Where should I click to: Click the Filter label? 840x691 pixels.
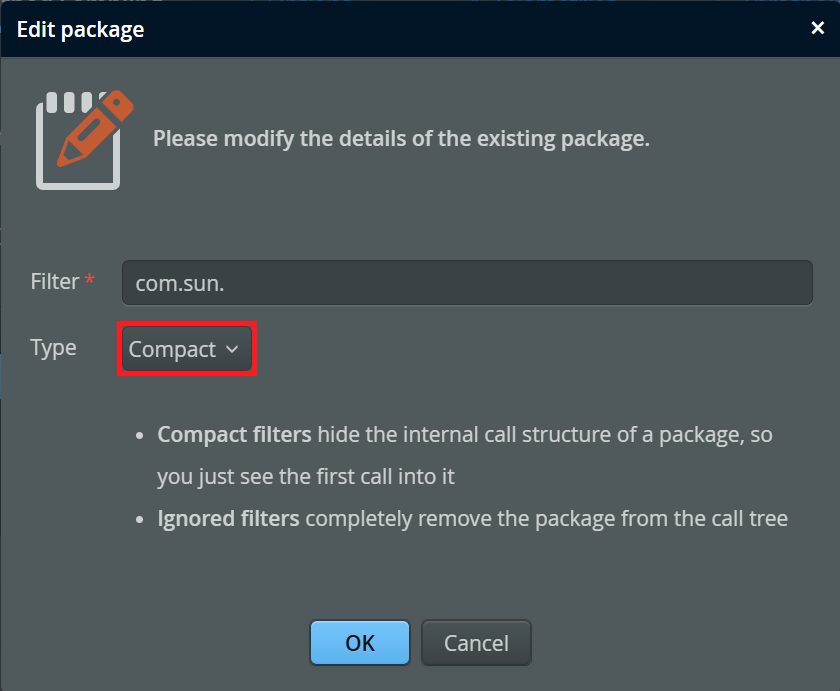54,282
